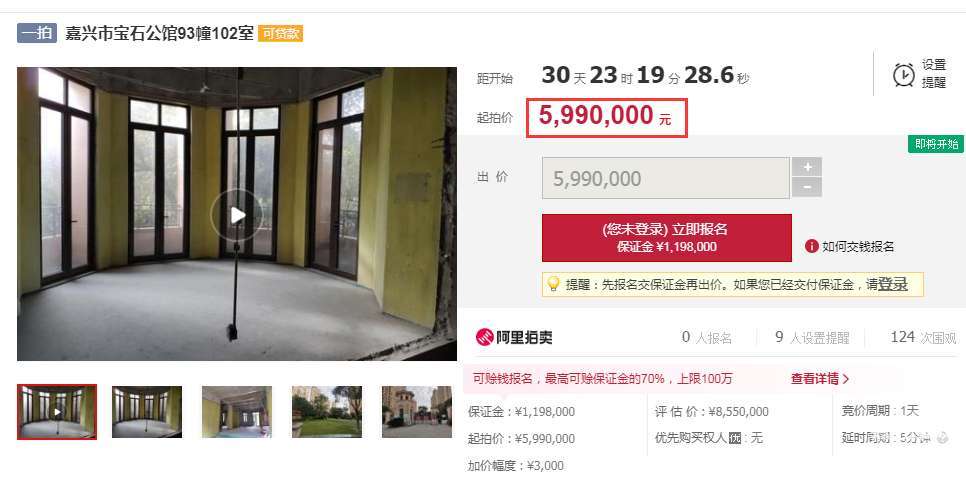Click the 可贷款 orange tag
966x490 pixels.
coord(280,33)
